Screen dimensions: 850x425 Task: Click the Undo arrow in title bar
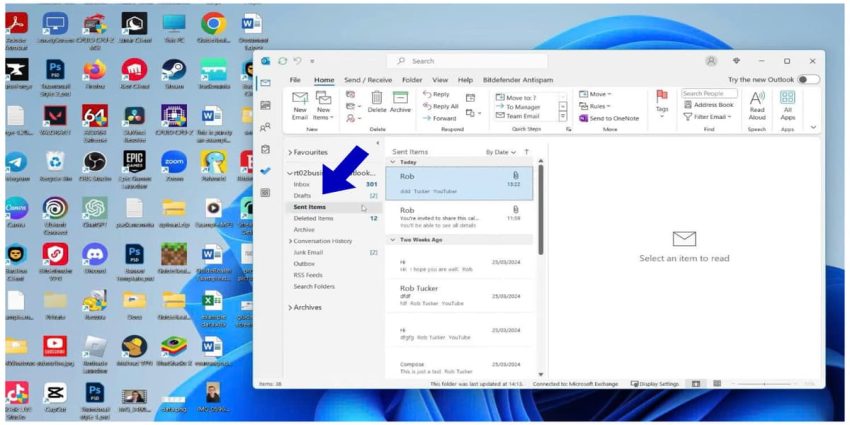click(297, 61)
